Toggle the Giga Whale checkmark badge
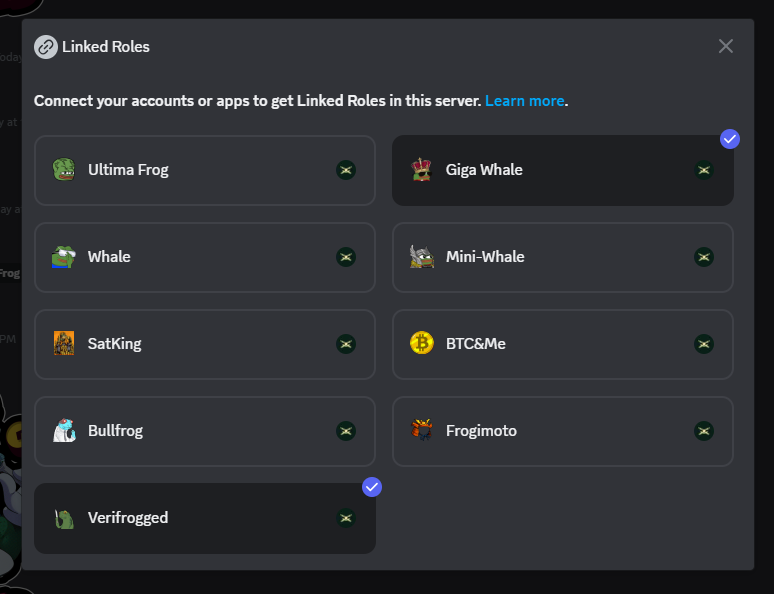Viewport: 774px width, 594px height. click(x=730, y=139)
